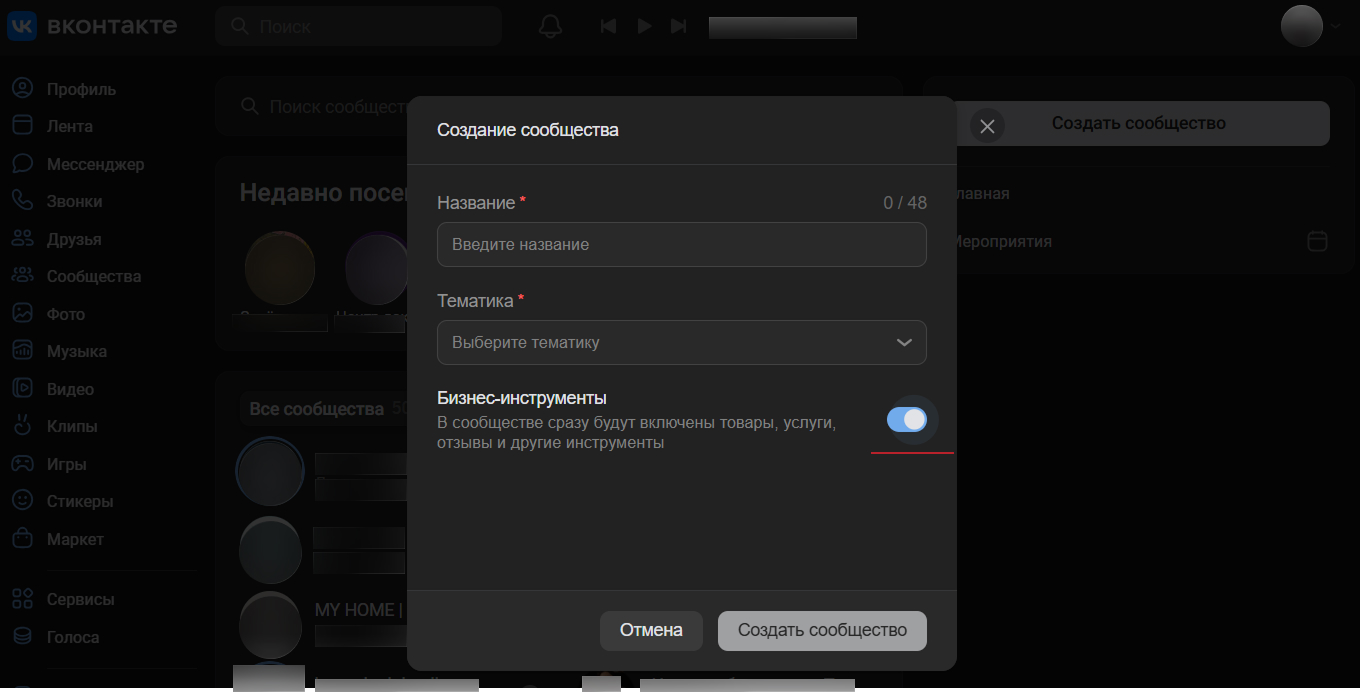1360x692 pixels.
Task: Select Друзья in left menu
Action: [73, 239]
